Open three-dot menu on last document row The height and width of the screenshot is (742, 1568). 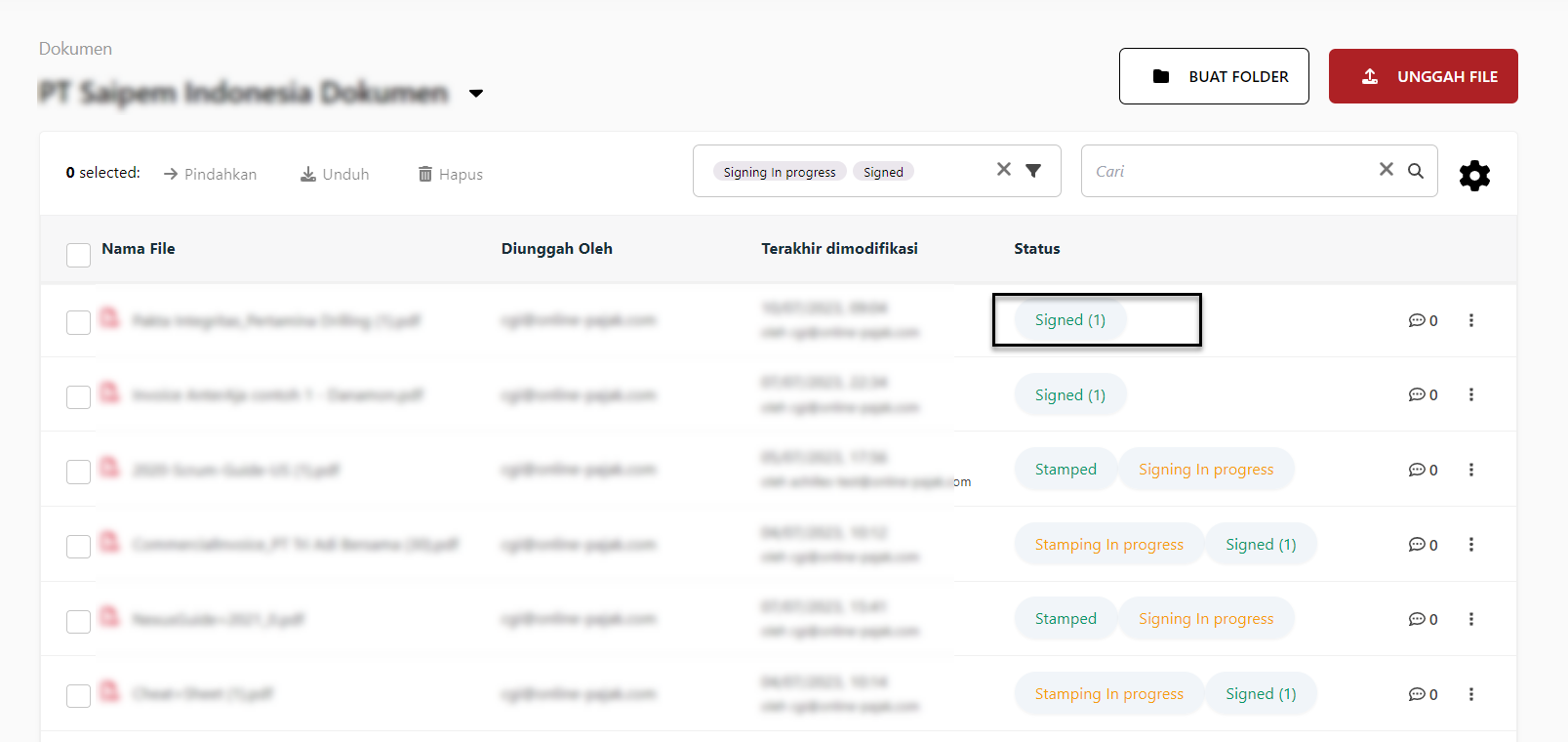pos(1471,694)
